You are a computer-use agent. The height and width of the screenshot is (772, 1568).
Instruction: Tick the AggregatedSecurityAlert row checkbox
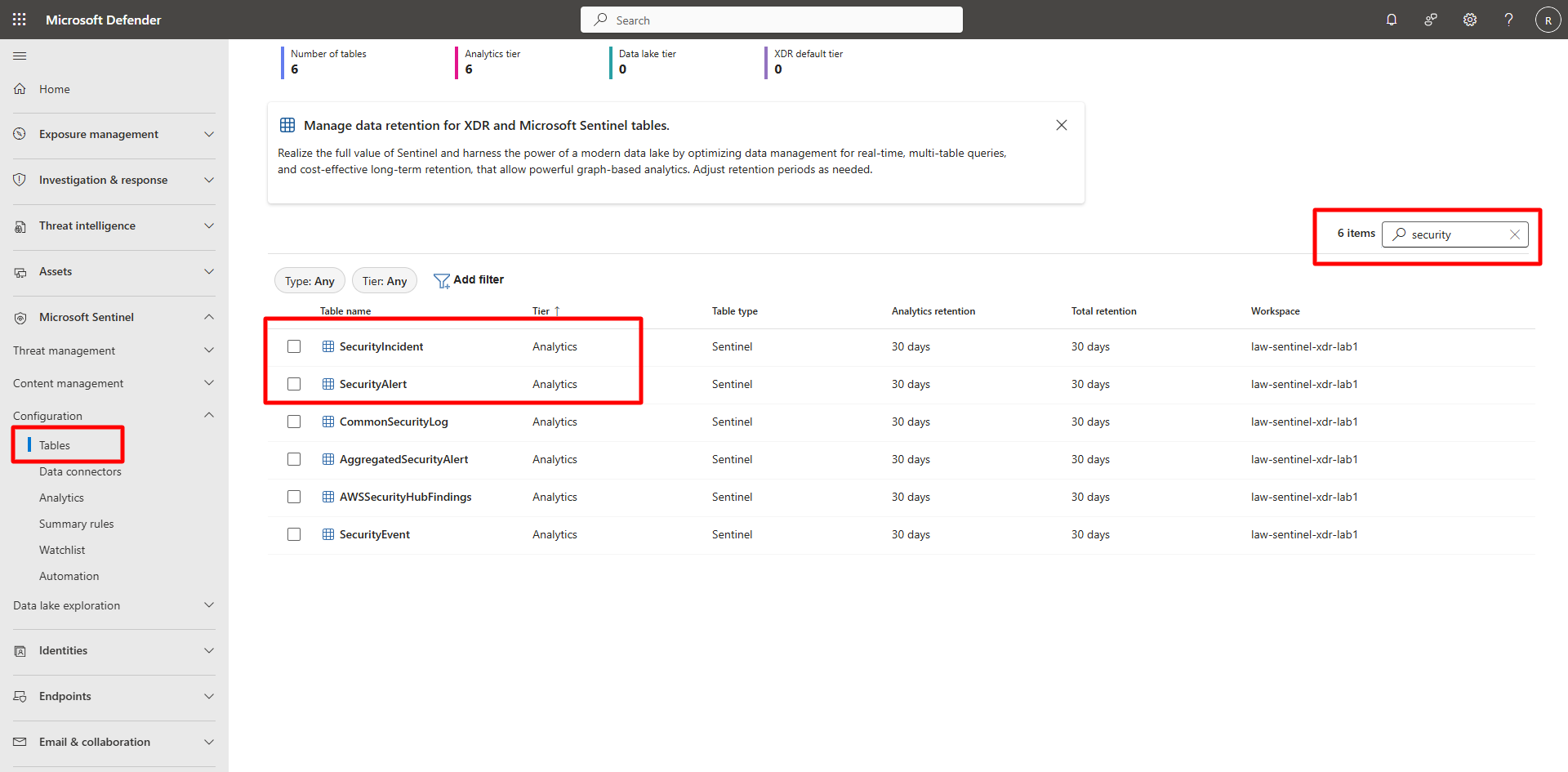tap(294, 459)
